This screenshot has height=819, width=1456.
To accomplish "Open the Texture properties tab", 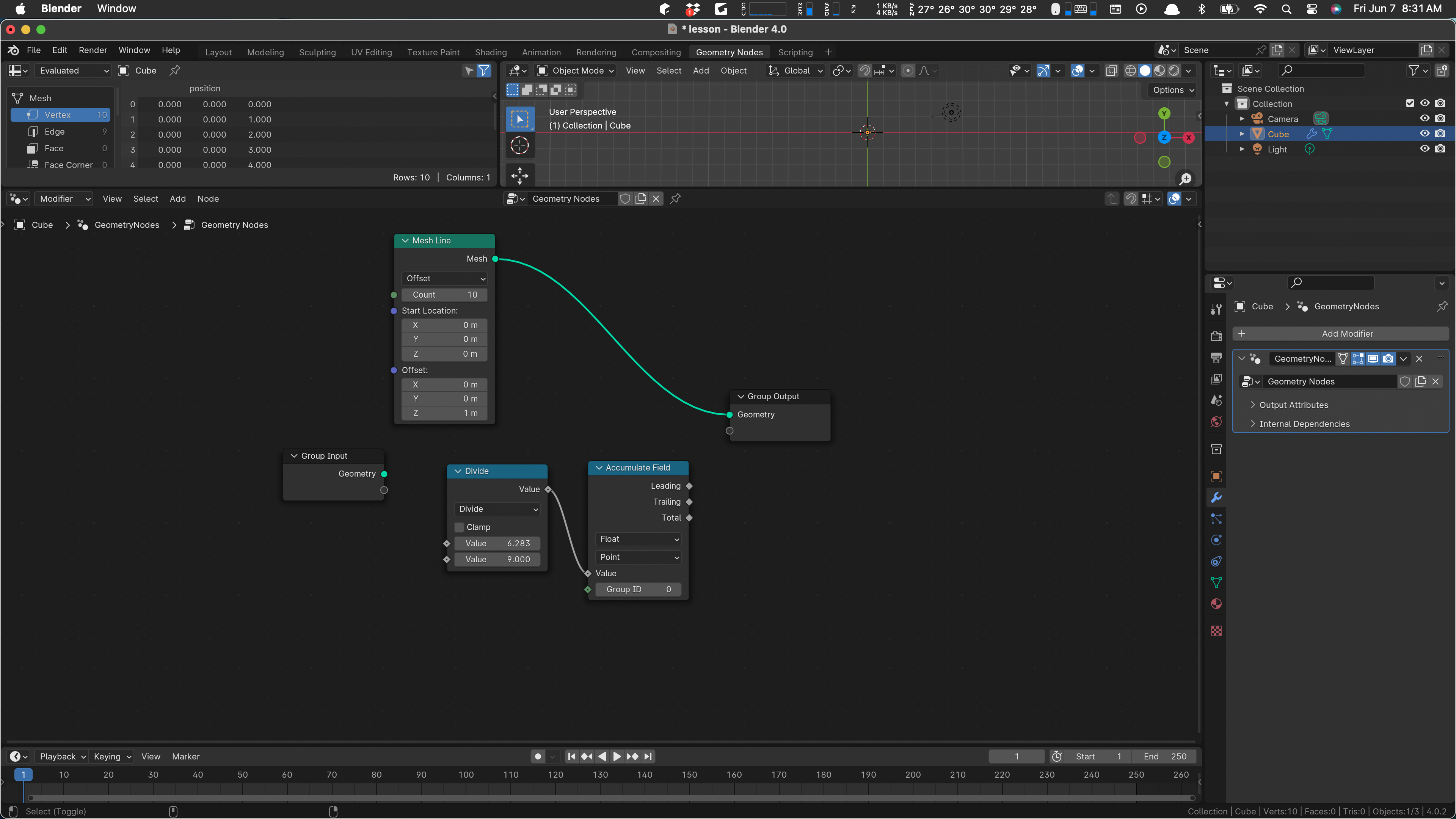I will (1216, 631).
